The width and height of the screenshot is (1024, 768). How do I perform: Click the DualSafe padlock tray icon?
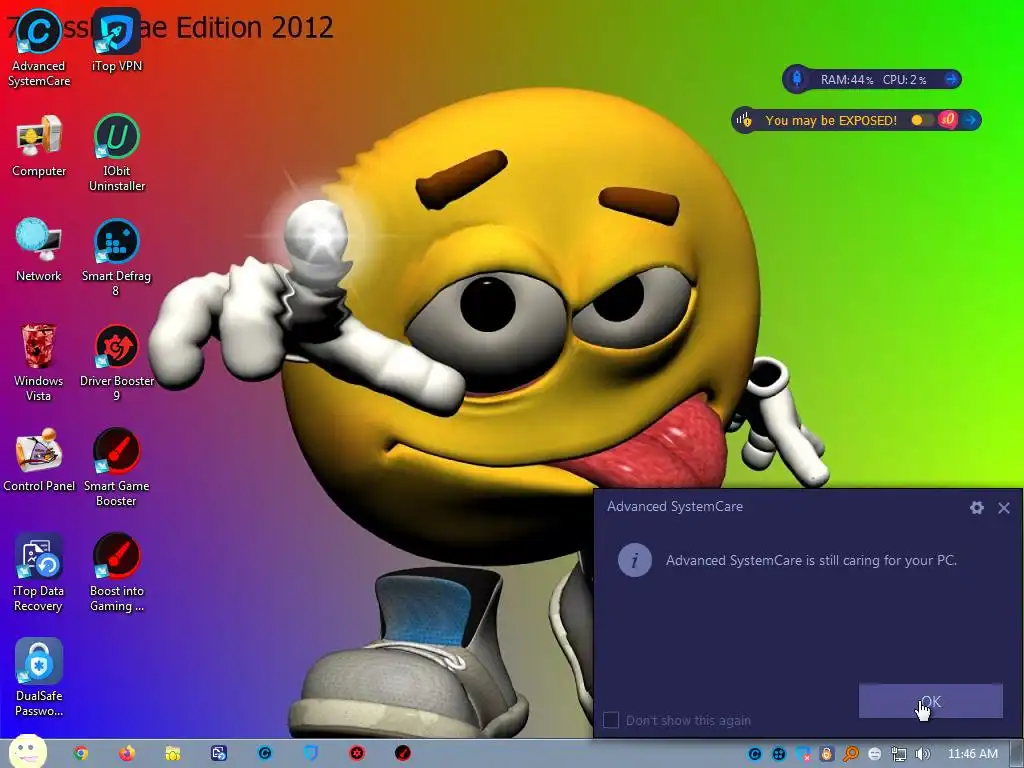(x=826, y=754)
